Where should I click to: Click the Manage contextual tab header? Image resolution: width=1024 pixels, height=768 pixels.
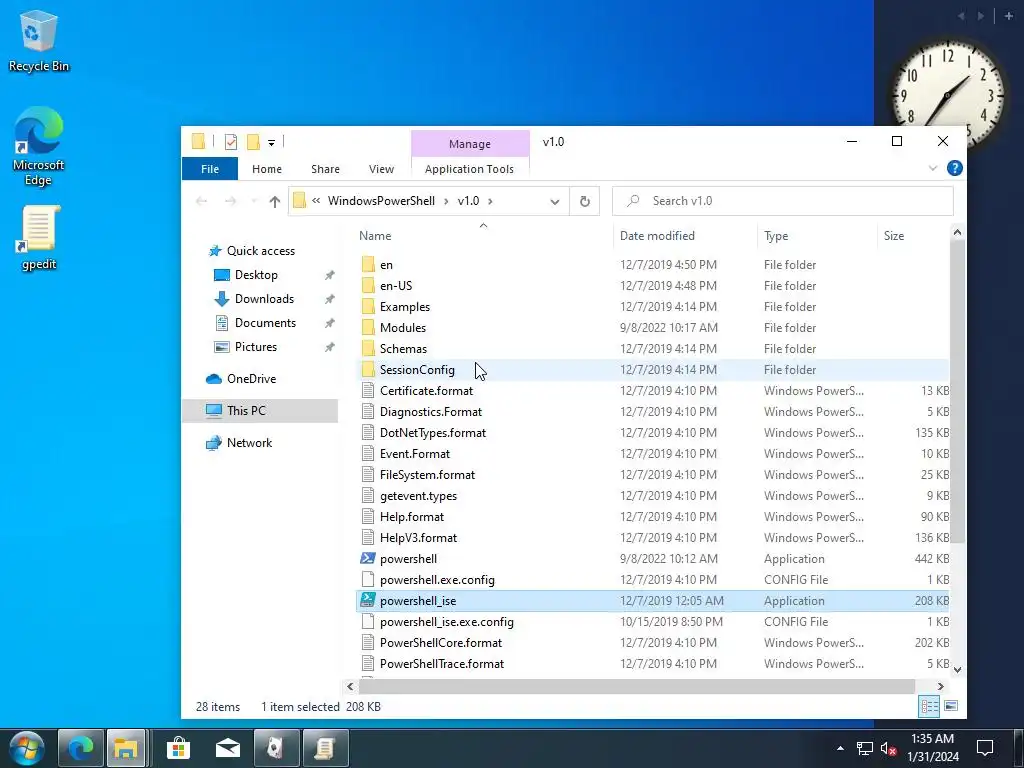[x=470, y=144]
